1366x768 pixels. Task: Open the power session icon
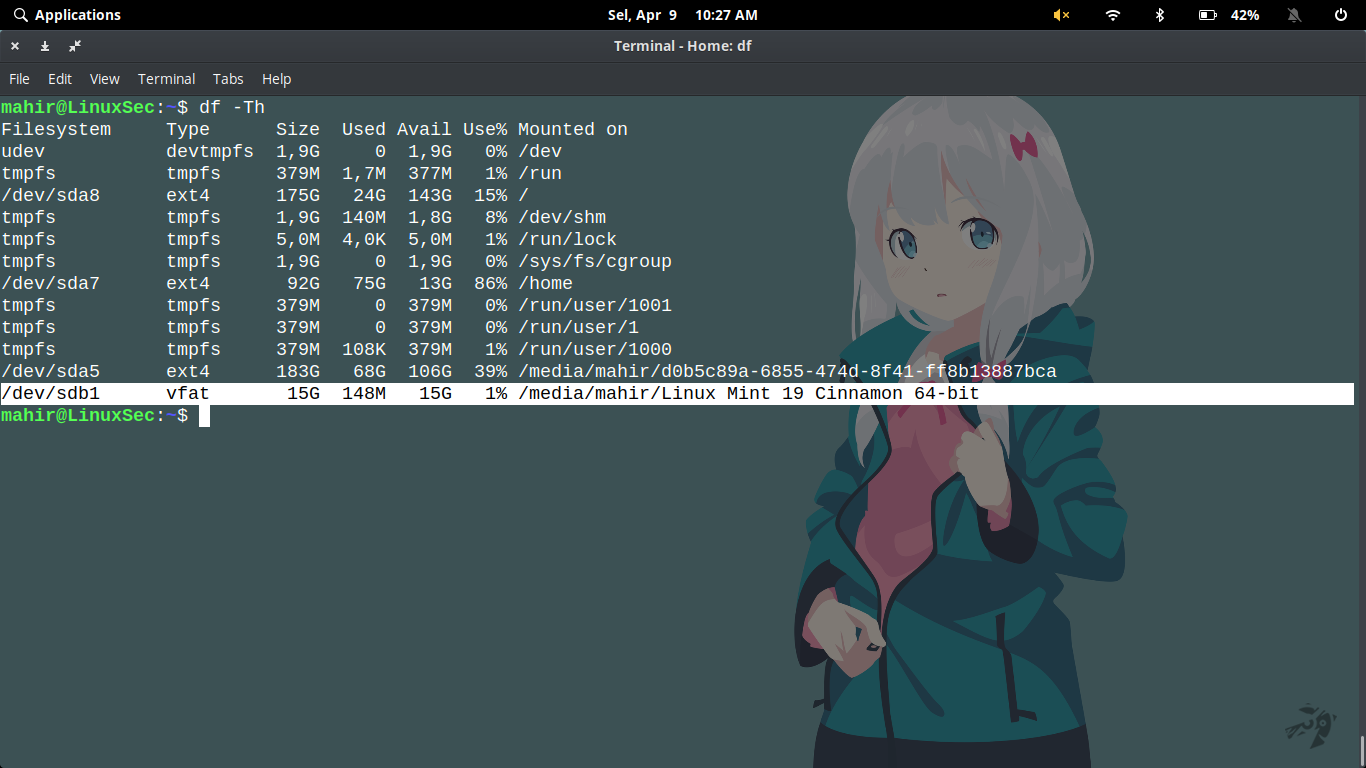click(1341, 15)
